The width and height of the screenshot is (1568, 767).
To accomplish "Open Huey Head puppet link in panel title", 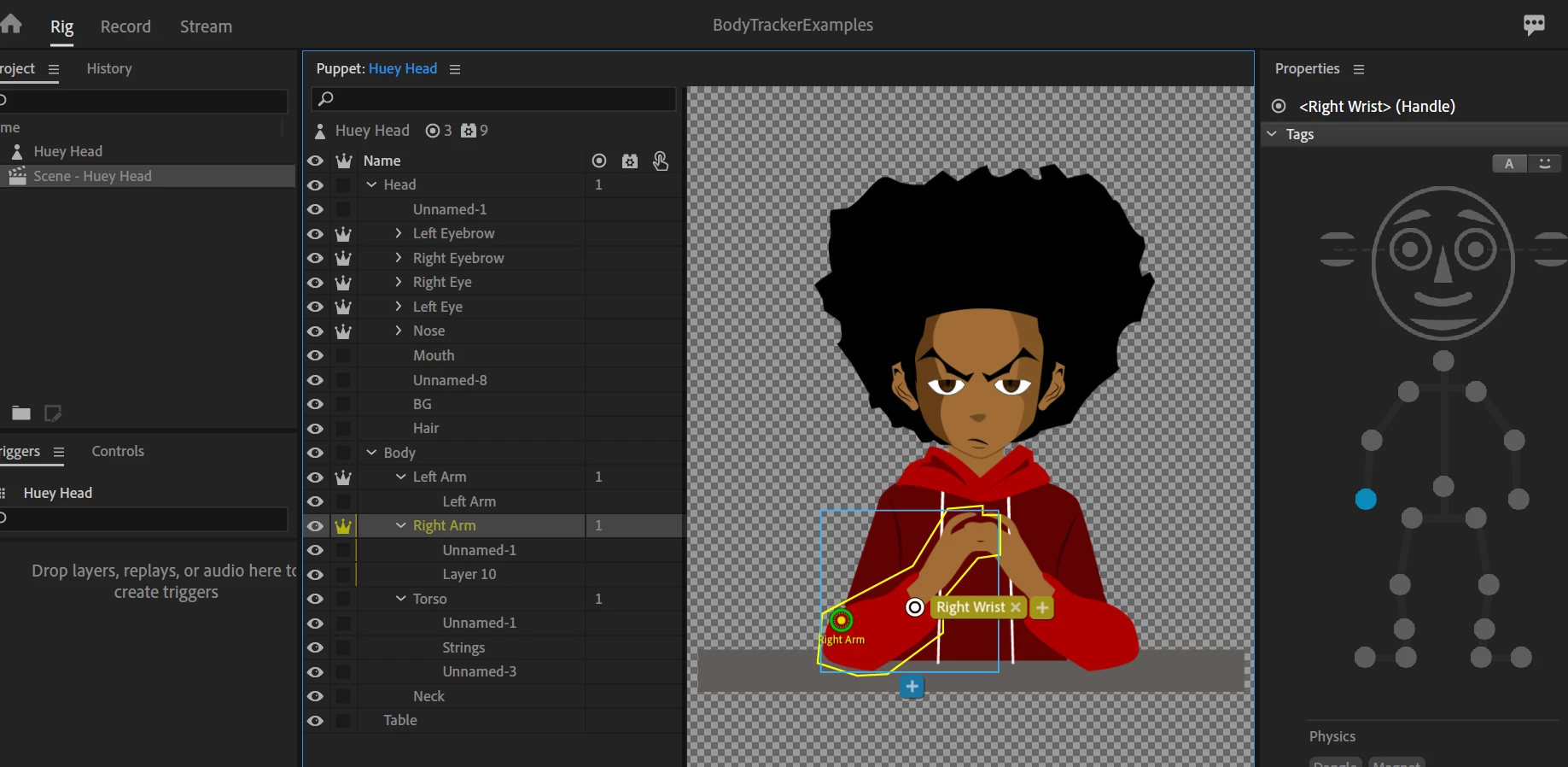I will coord(403,68).
